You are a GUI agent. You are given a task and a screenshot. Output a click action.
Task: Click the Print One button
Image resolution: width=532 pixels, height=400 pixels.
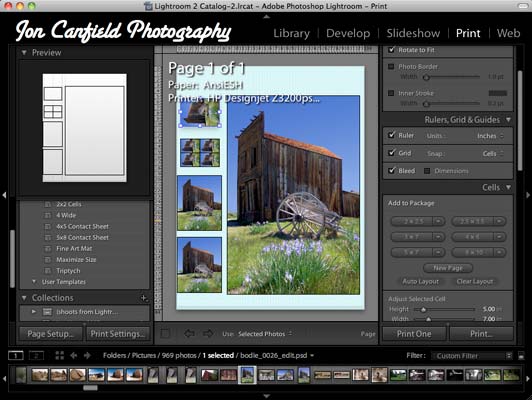[414, 334]
